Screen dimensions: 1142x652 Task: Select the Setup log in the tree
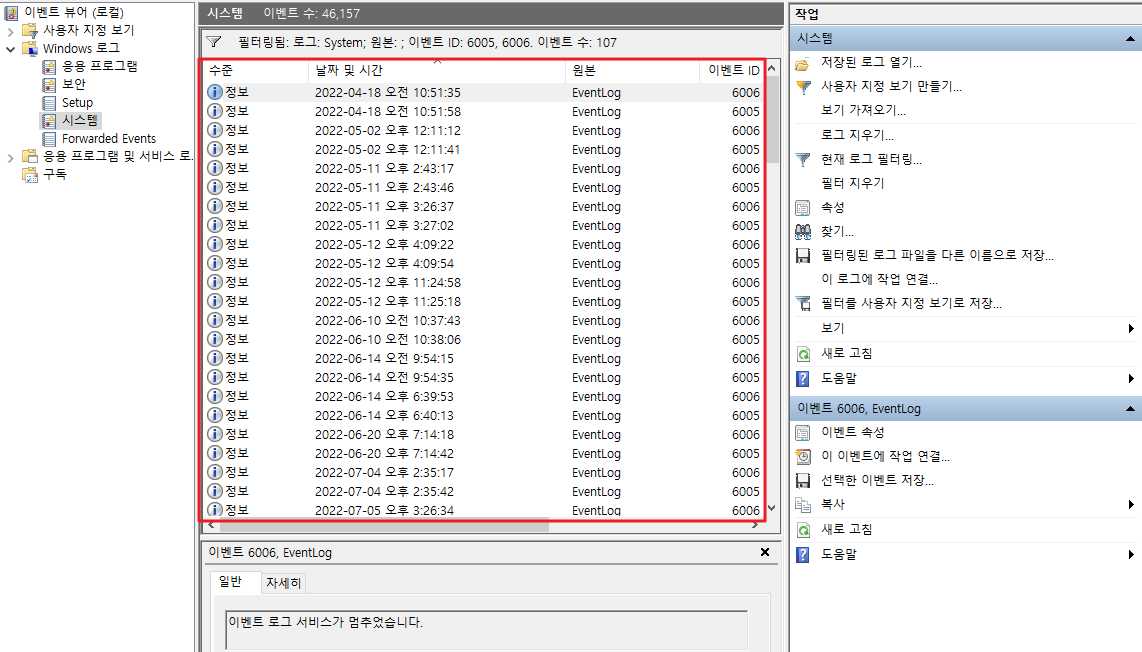point(77,103)
